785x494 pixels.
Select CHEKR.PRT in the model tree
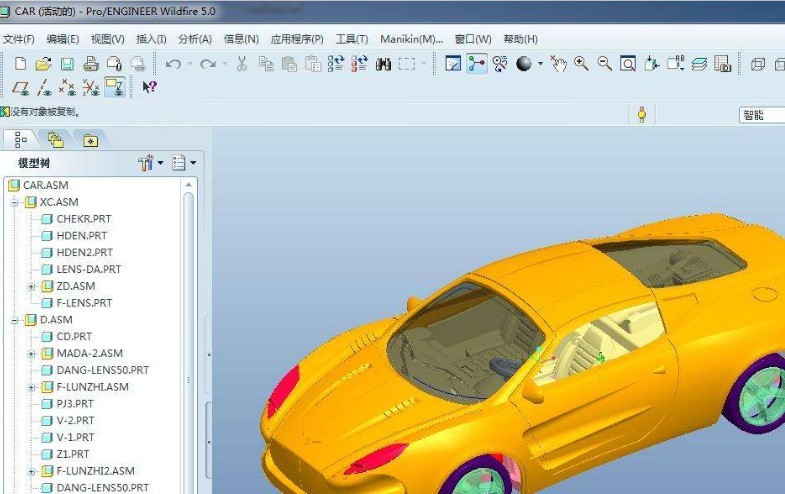click(x=83, y=219)
